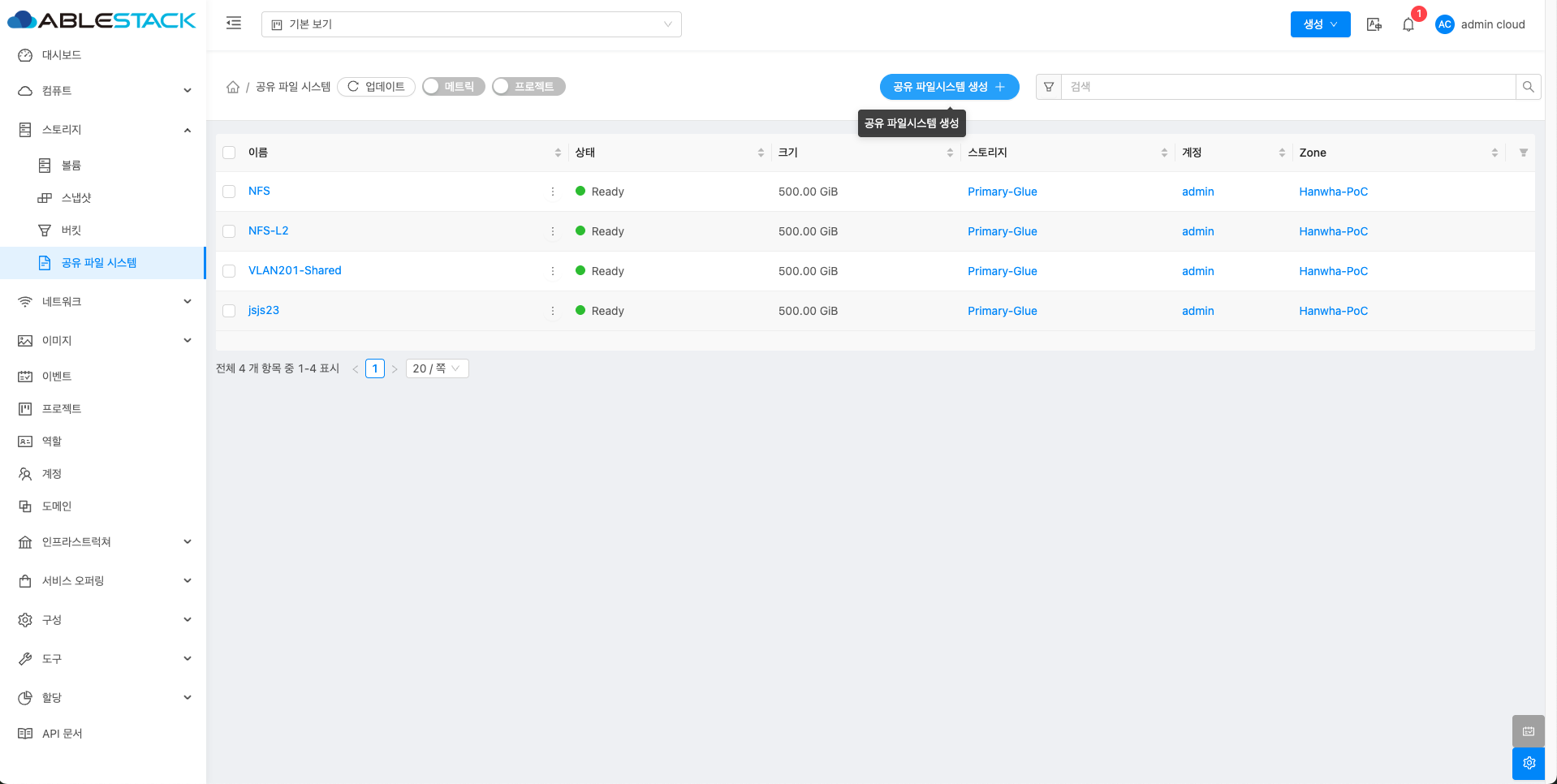Toggle the 메트릭 switch
Viewport: 1557px width, 784px height.
coord(453,87)
